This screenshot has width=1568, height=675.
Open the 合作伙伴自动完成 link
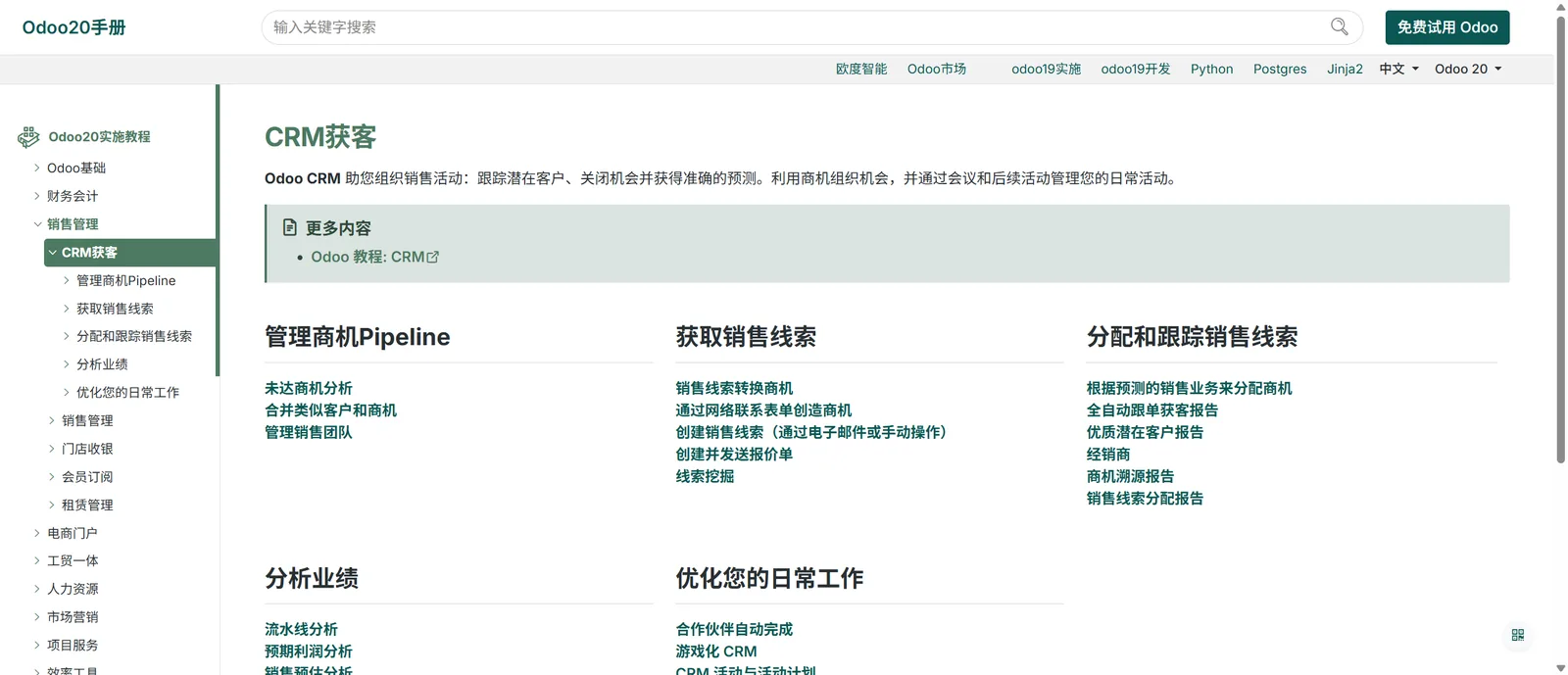pos(734,629)
